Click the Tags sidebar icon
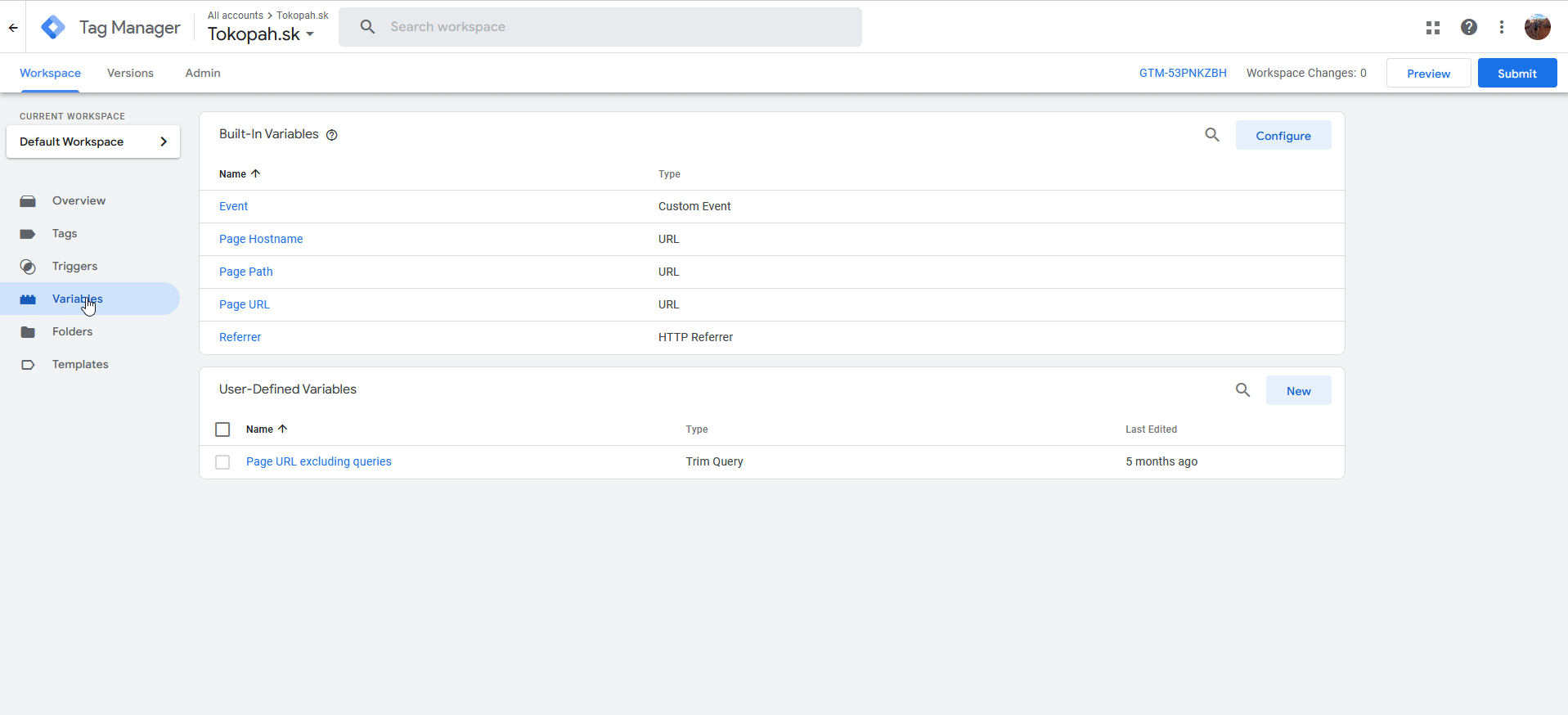1568x715 pixels. pos(28,233)
